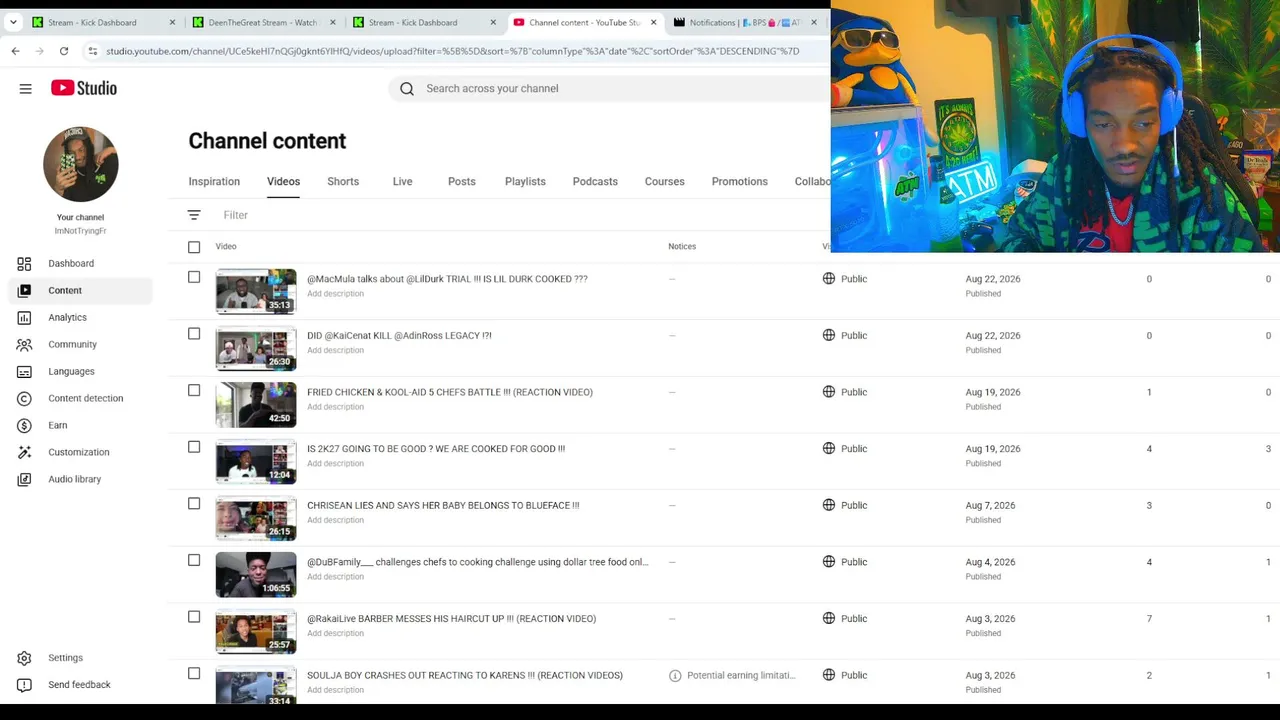Open the SOULJA BOY CRASHES OUT video title
Image resolution: width=1280 pixels, height=720 pixels.
[465, 675]
